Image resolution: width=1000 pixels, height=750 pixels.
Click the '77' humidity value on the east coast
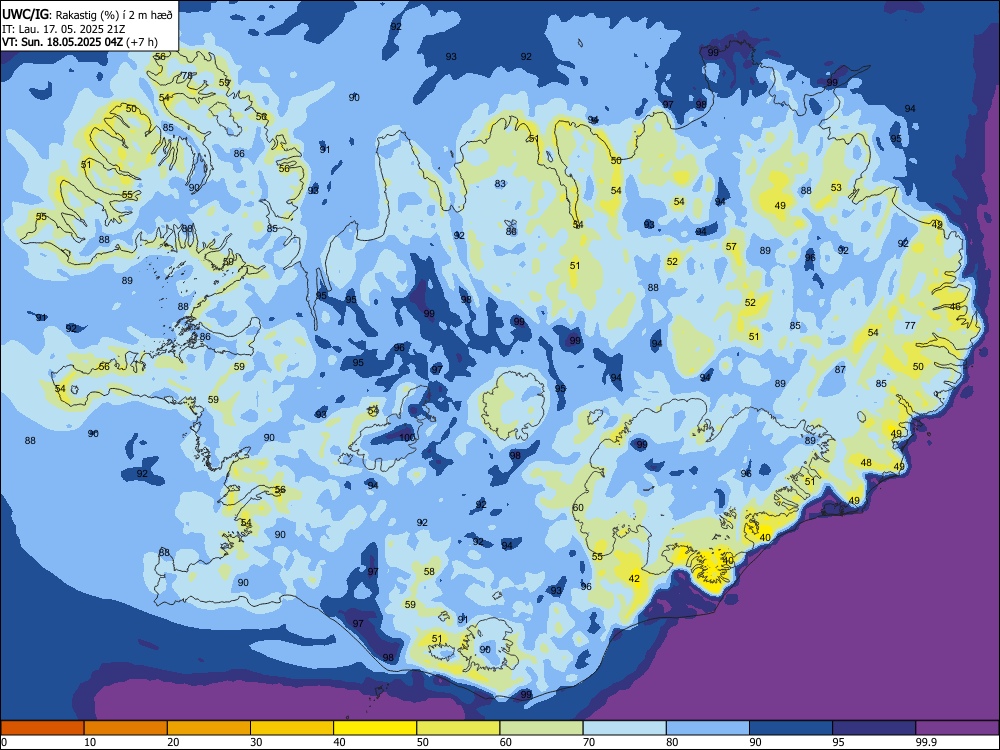coord(910,325)
